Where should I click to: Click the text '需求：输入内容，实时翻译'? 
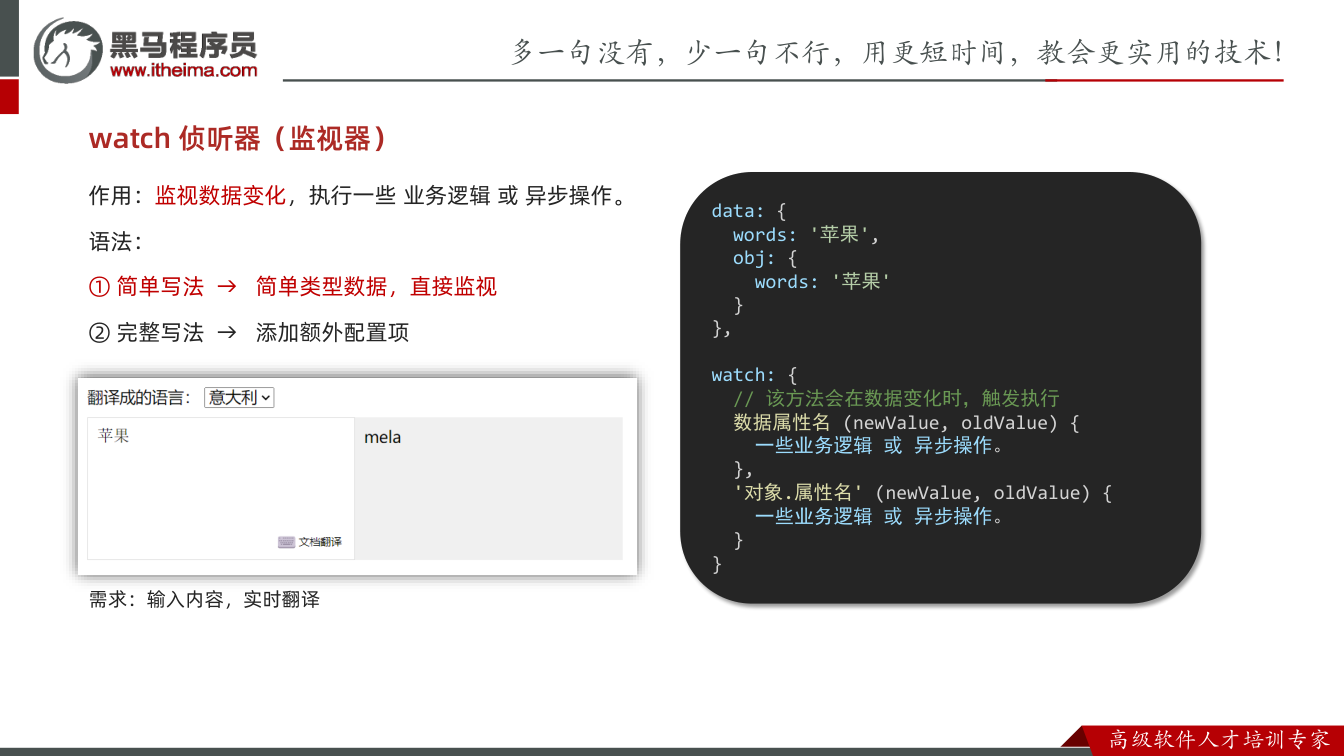click(x=205, y=600)
